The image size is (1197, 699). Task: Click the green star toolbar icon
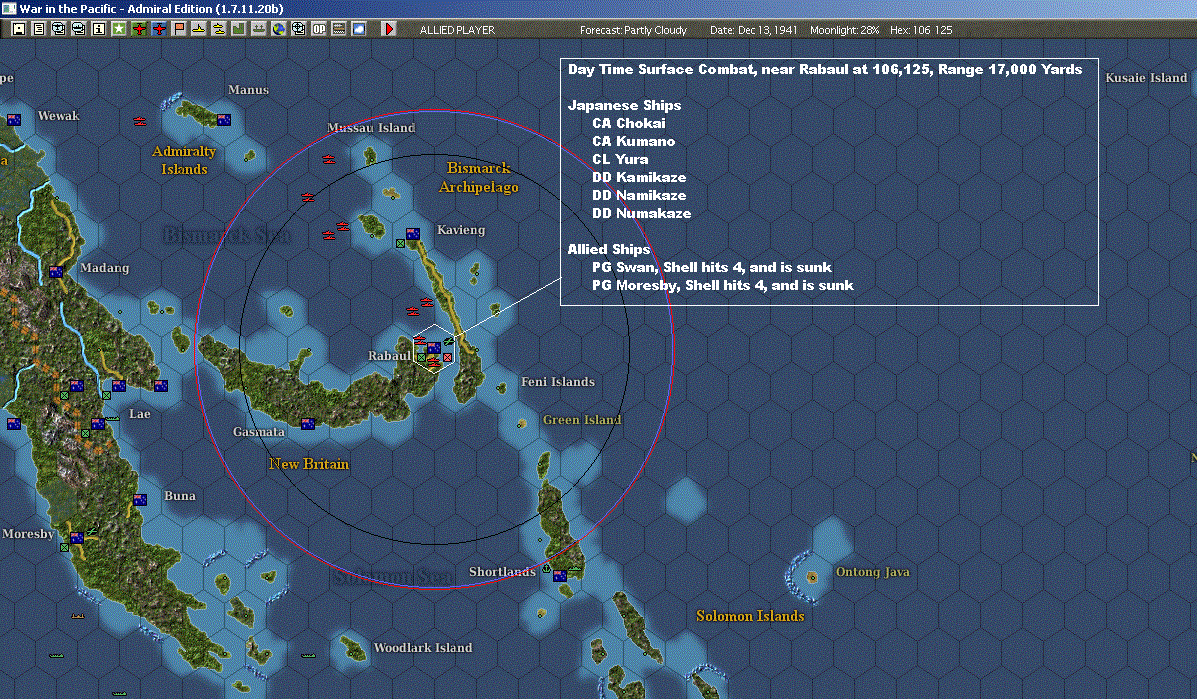[118, 29]
